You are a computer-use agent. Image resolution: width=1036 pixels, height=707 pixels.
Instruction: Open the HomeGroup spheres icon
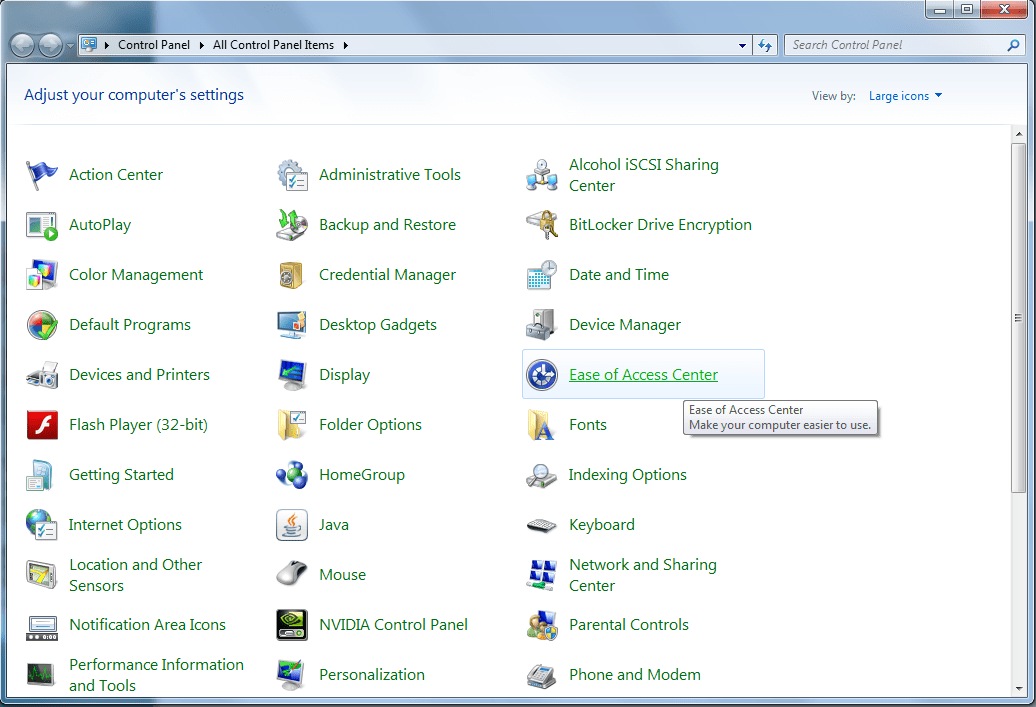pyautogui.click(x=292, y=475)
